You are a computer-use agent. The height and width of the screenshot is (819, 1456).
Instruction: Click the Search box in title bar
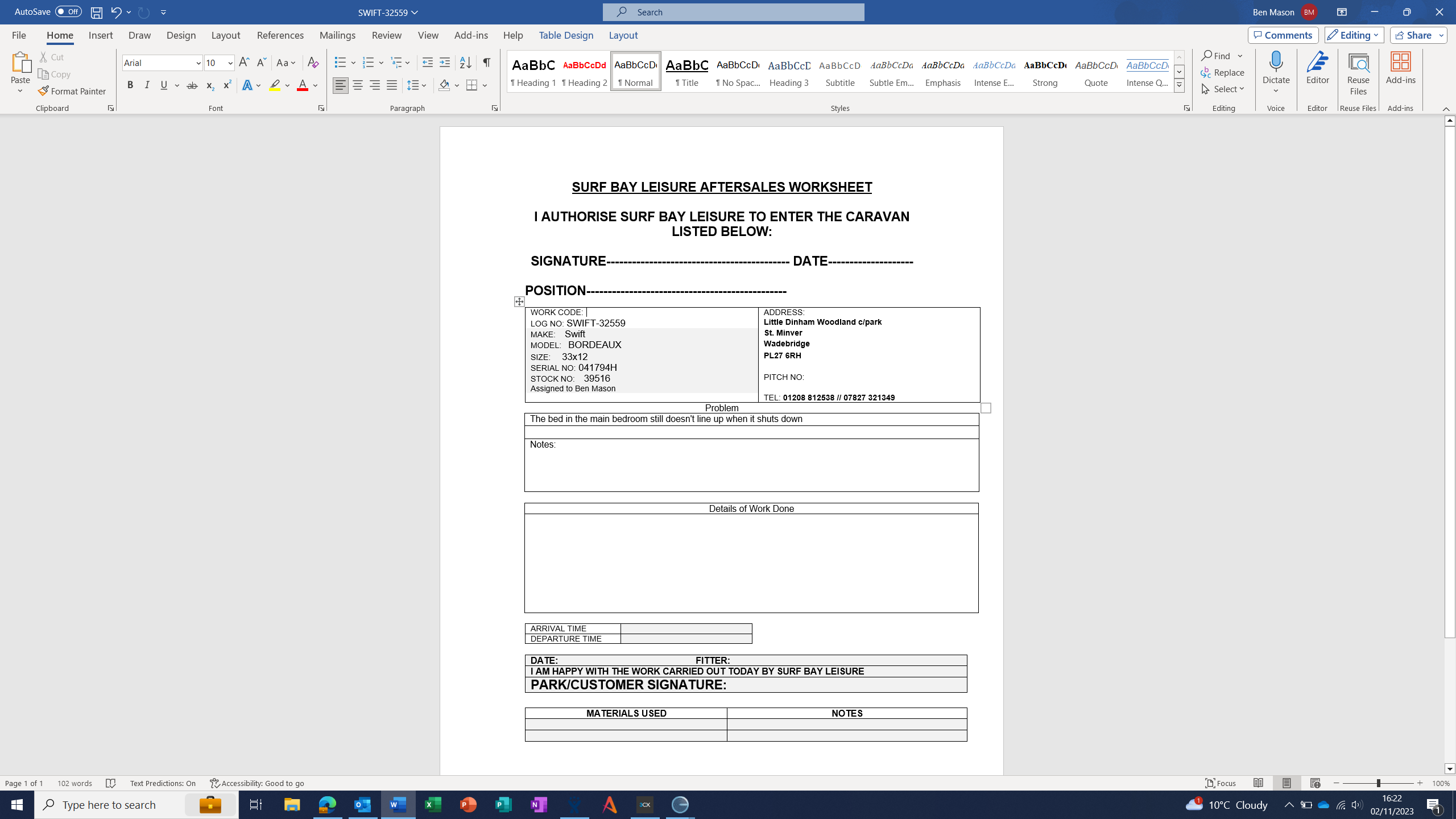(x=734, y=12)
